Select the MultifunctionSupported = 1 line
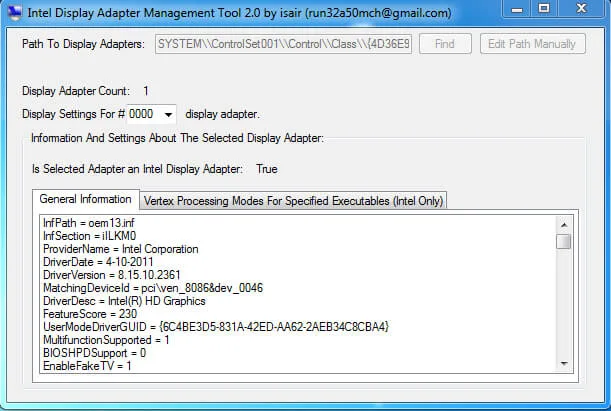The width and height of the screenshot is (611, 411). 106,340
